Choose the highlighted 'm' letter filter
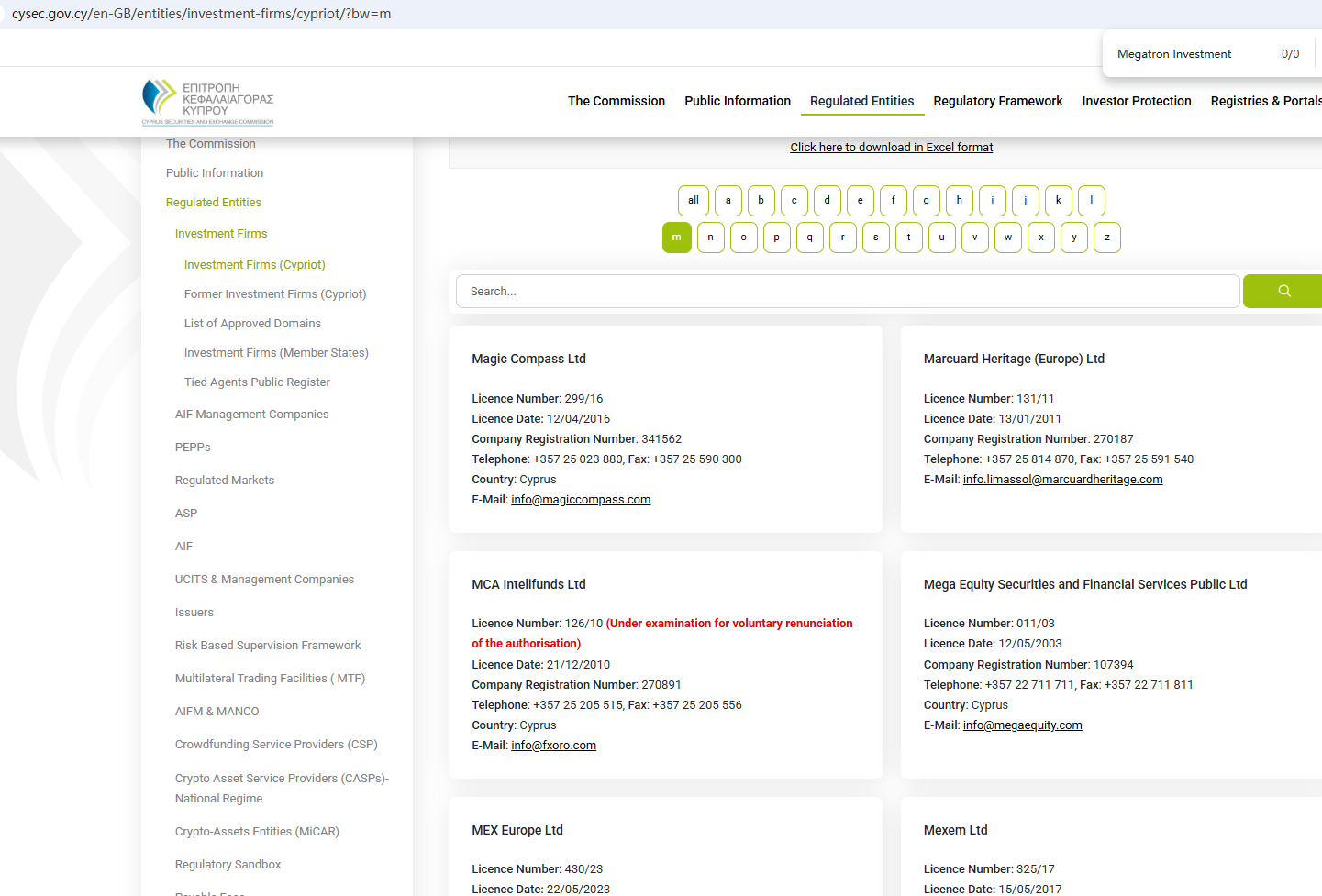Screen dimensions: 1322x896 (676, 238)
